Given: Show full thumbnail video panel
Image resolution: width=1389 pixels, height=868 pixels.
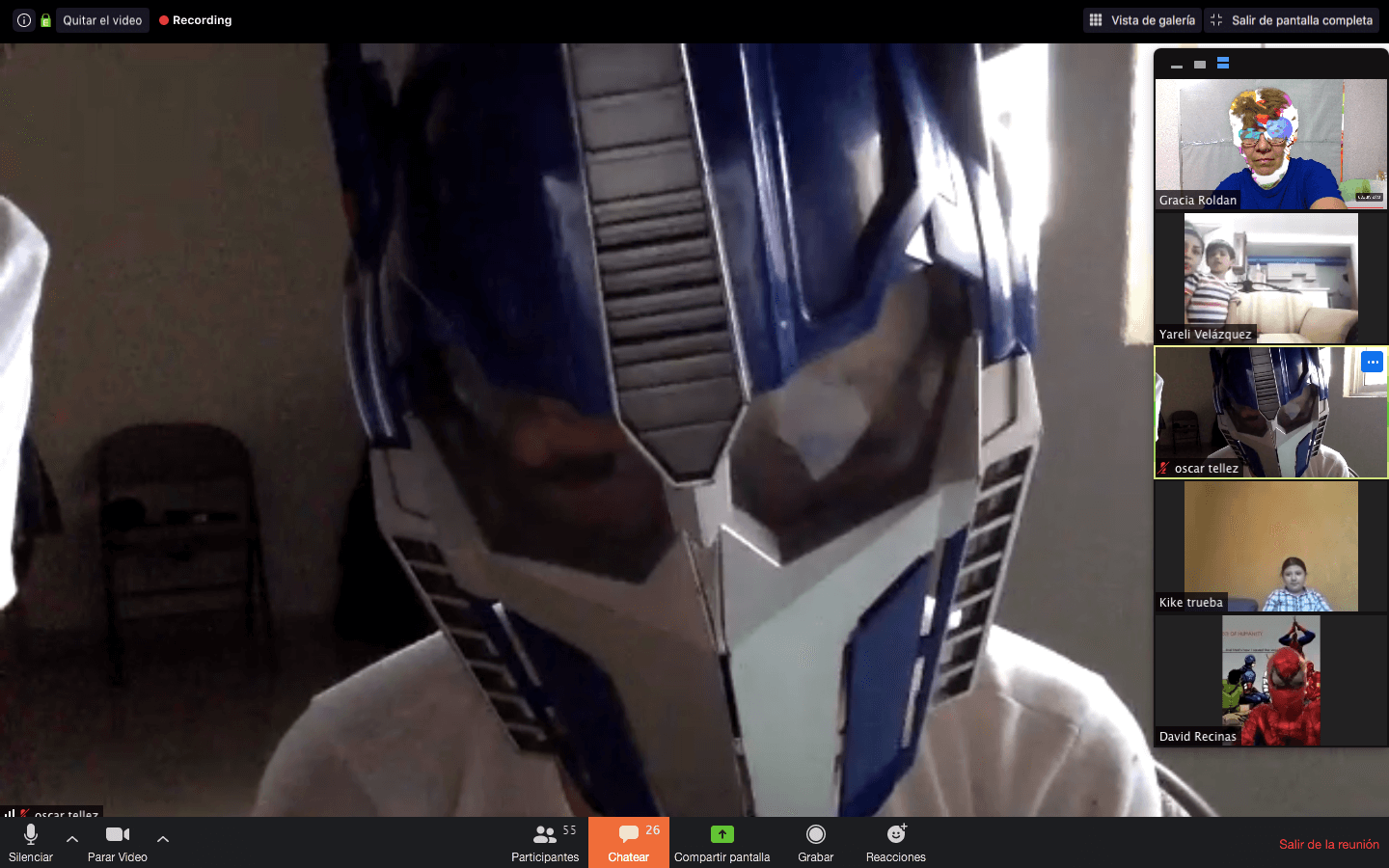Looking at the screenshot, I should tap(1223, 64).
